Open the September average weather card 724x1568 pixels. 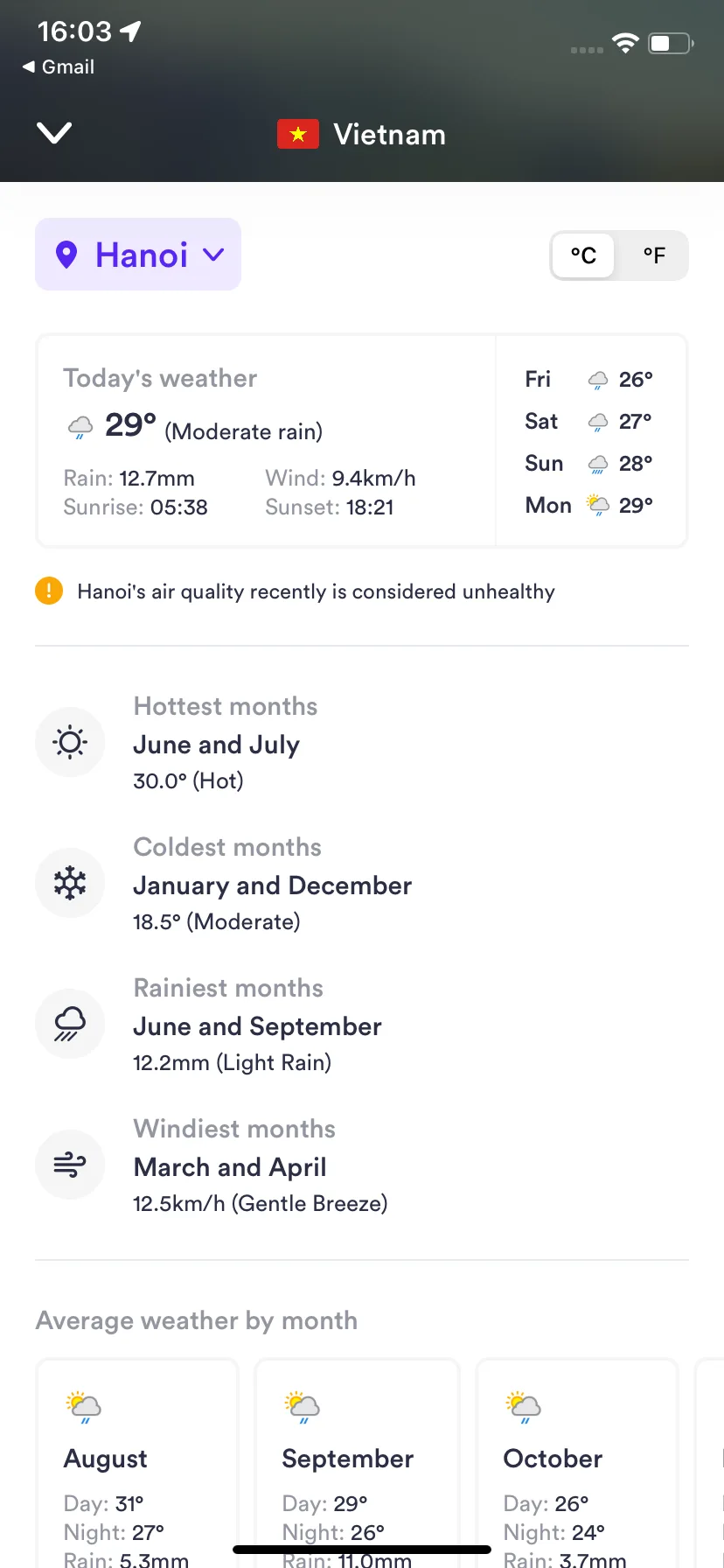click(x=357, y=1463)
